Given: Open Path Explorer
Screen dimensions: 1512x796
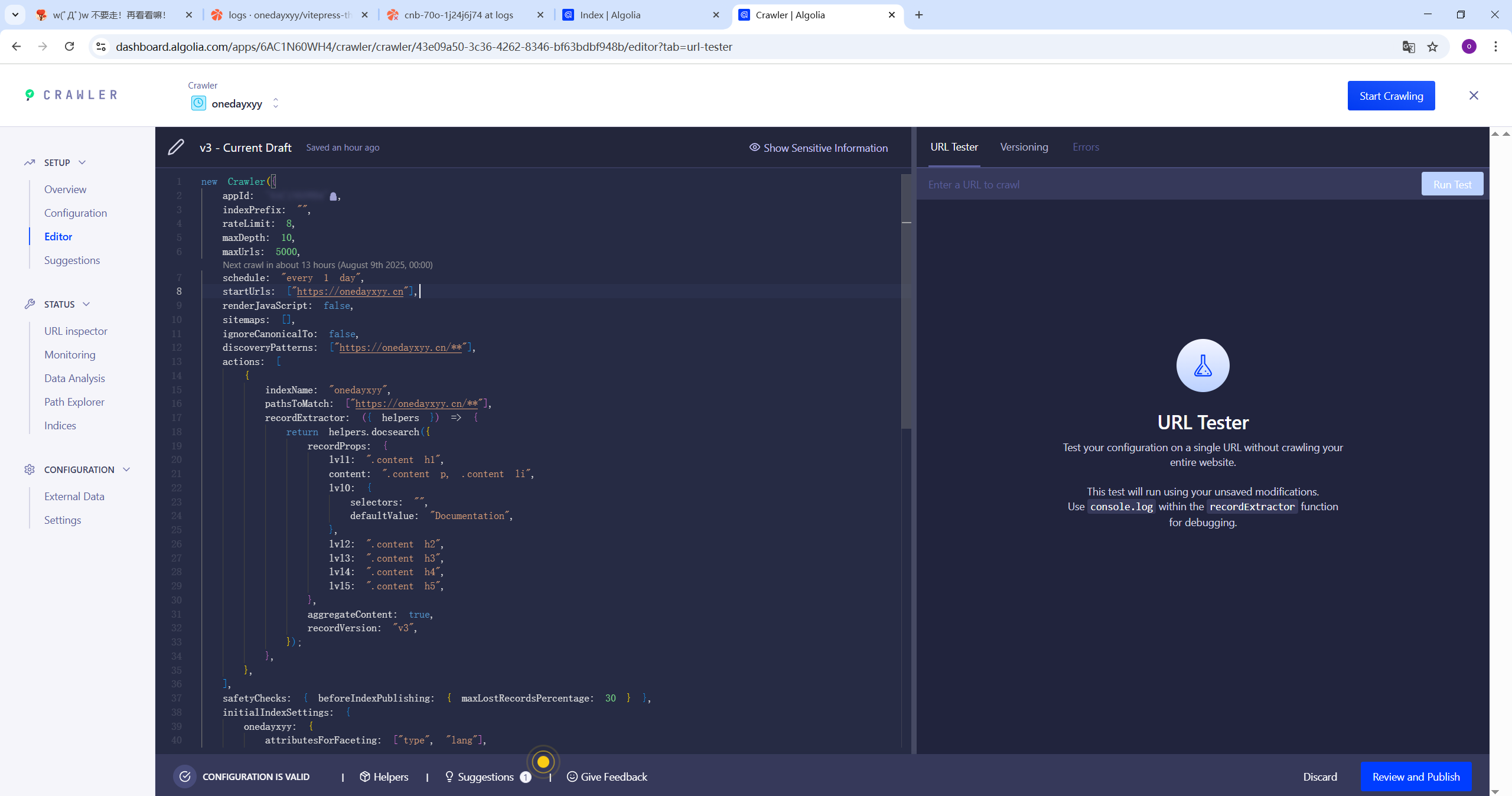Looking at the screenshot, I should click(74, 402).
